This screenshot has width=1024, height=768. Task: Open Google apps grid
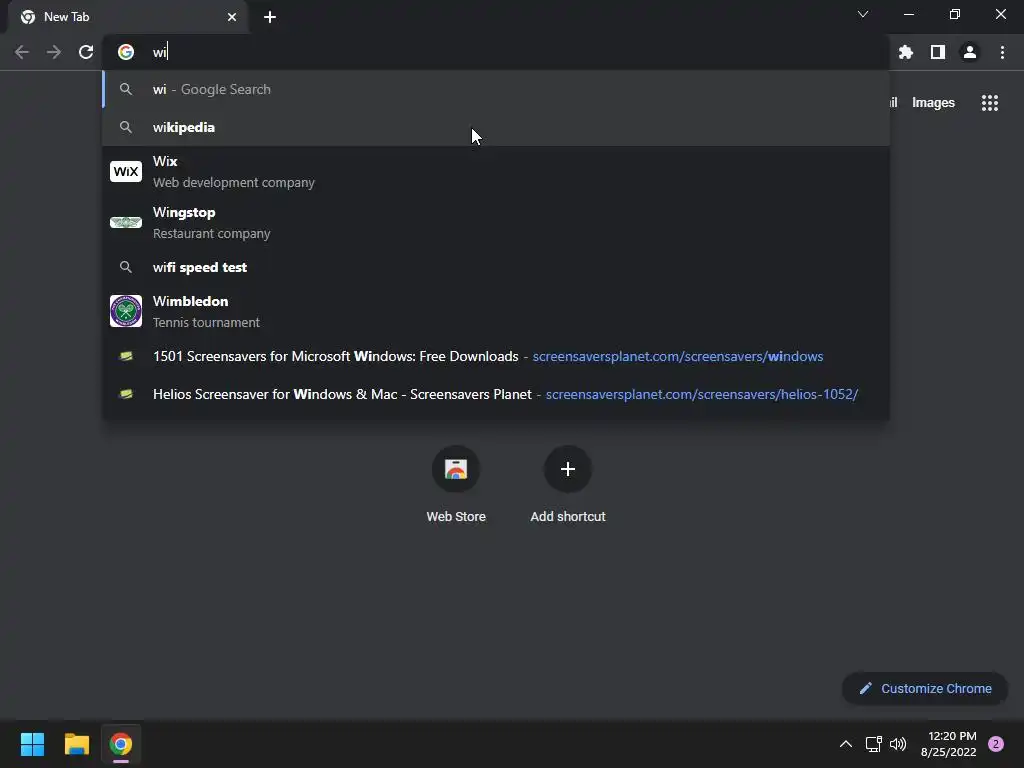[990, 103]
